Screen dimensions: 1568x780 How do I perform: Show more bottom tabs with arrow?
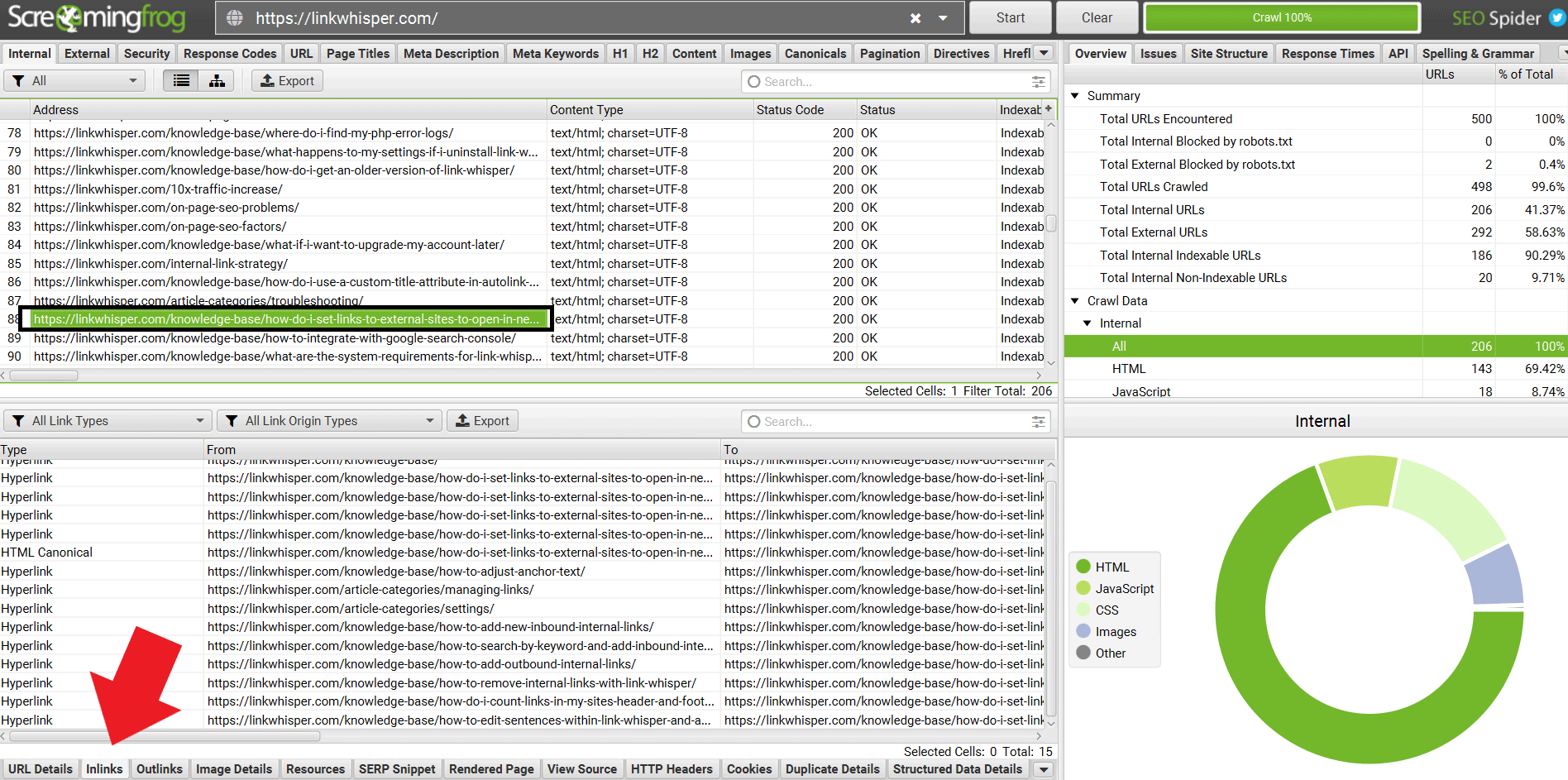click(x=1044, y=769)
